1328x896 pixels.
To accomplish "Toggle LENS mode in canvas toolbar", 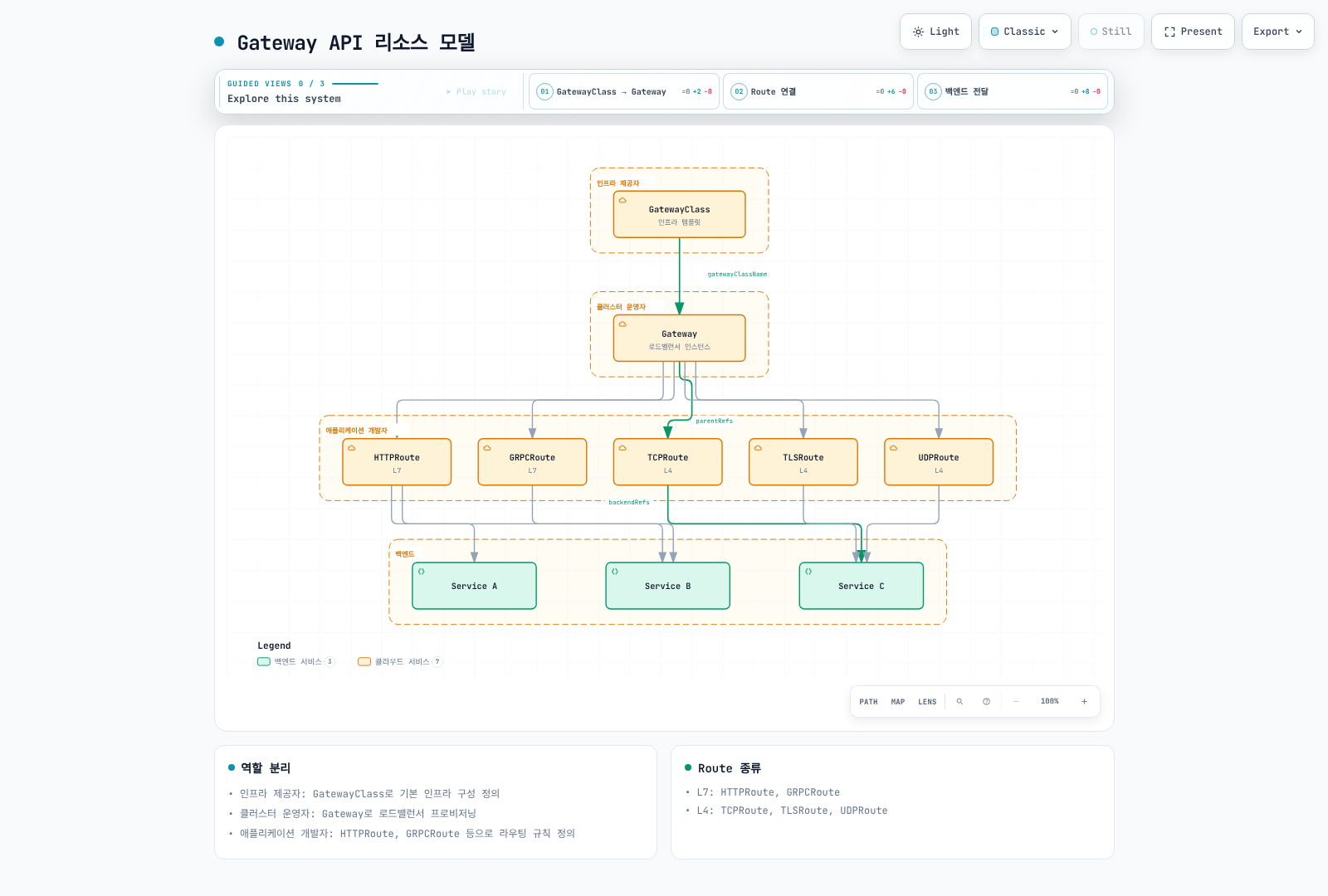I will (927, 702).
